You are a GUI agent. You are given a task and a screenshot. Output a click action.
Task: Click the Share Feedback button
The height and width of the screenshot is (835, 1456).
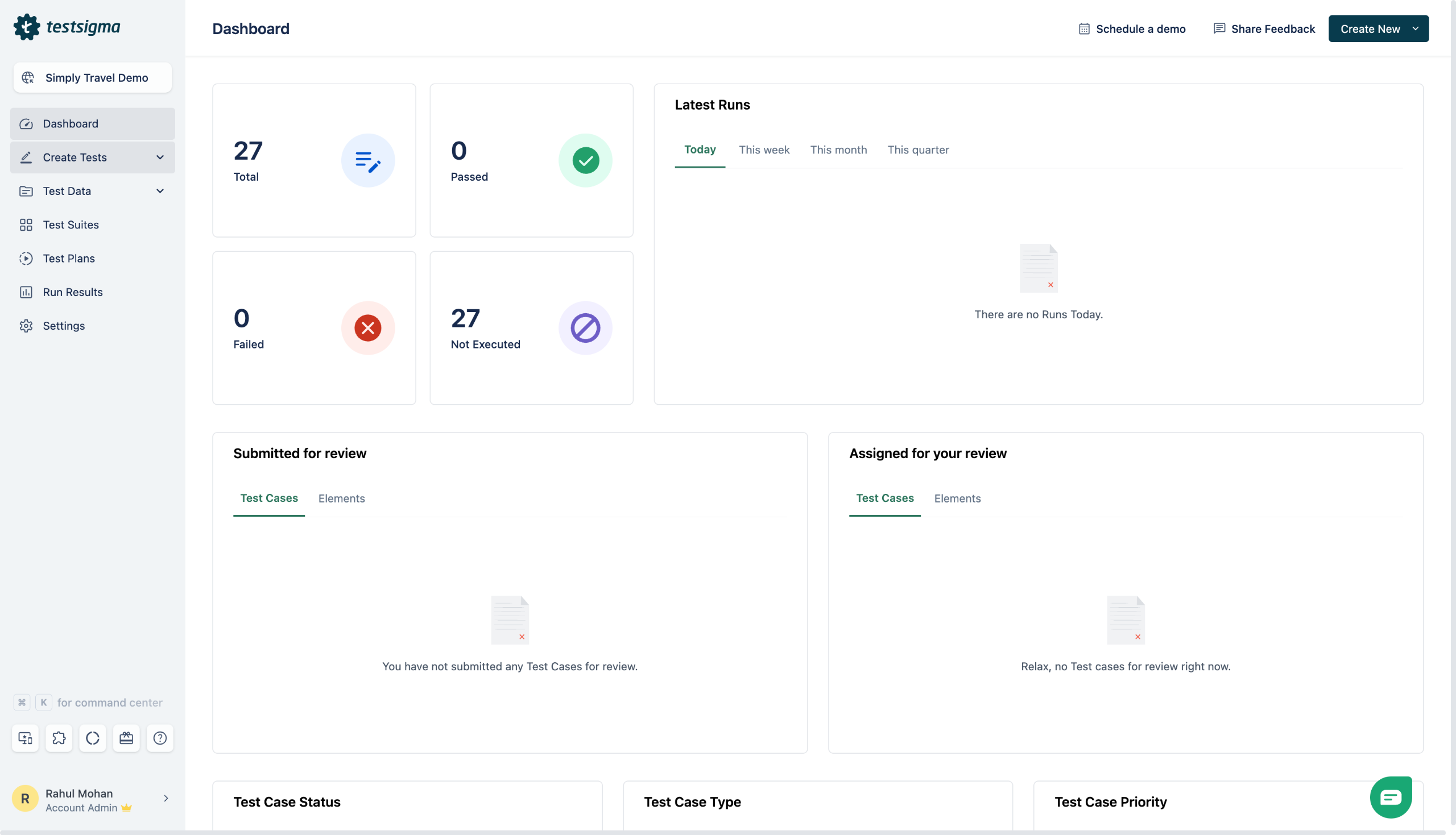1264,28
